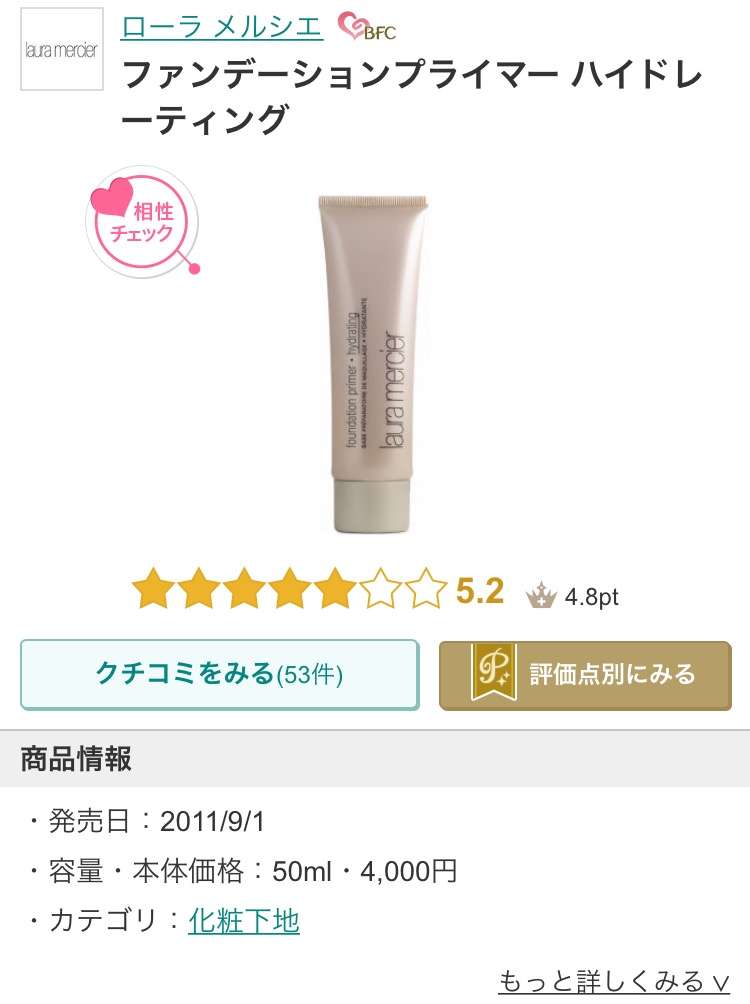Open the laura mercier brand logo
The image size is (750, 1004).
61,49
